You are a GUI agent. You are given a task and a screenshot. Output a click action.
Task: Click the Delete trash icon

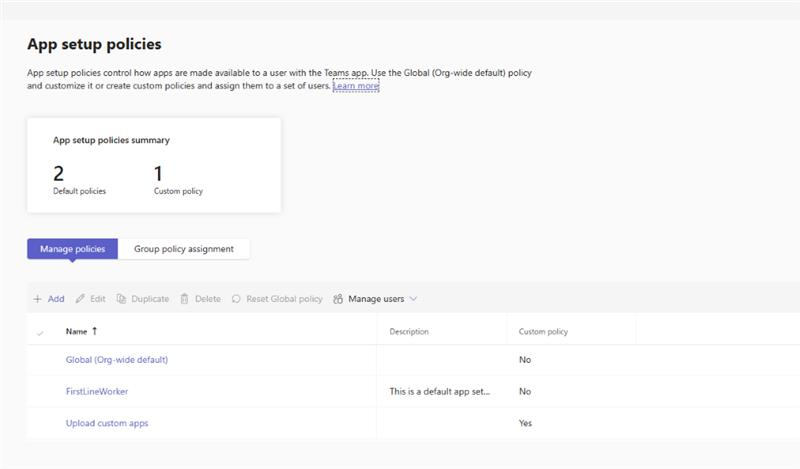pyautogui.click(x=184, y=299)
